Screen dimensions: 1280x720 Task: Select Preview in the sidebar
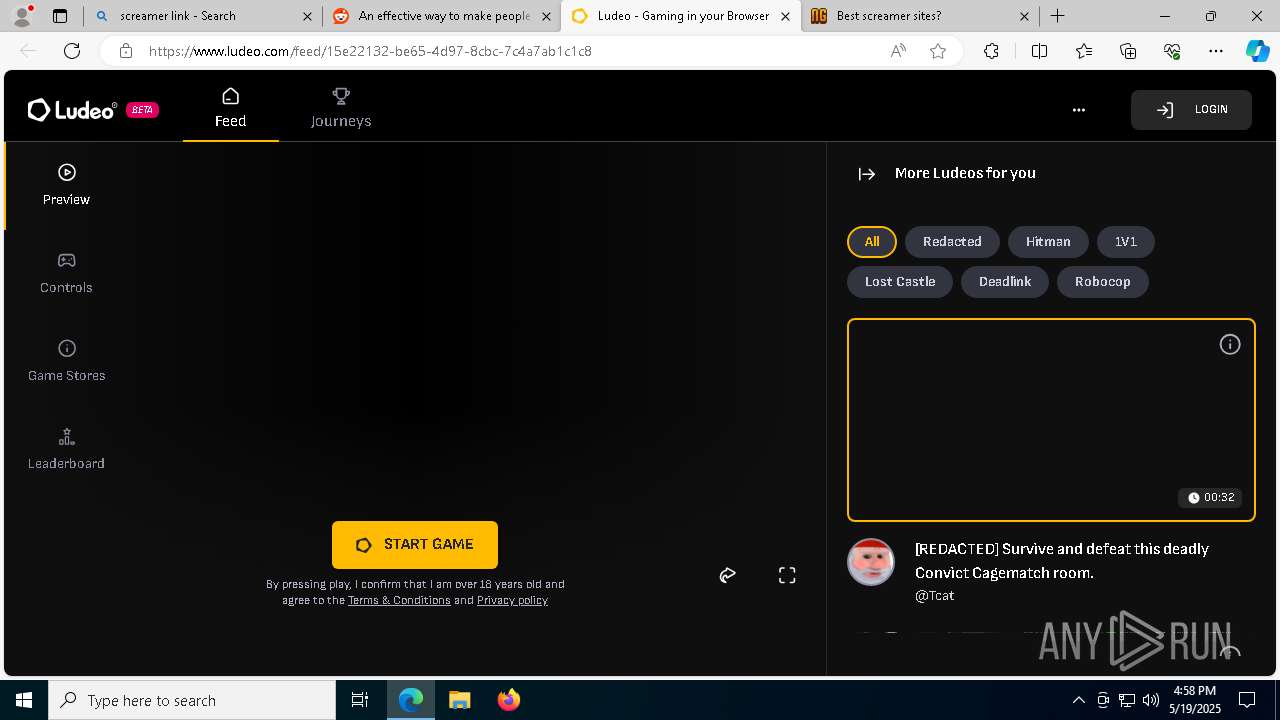[66, 186]
